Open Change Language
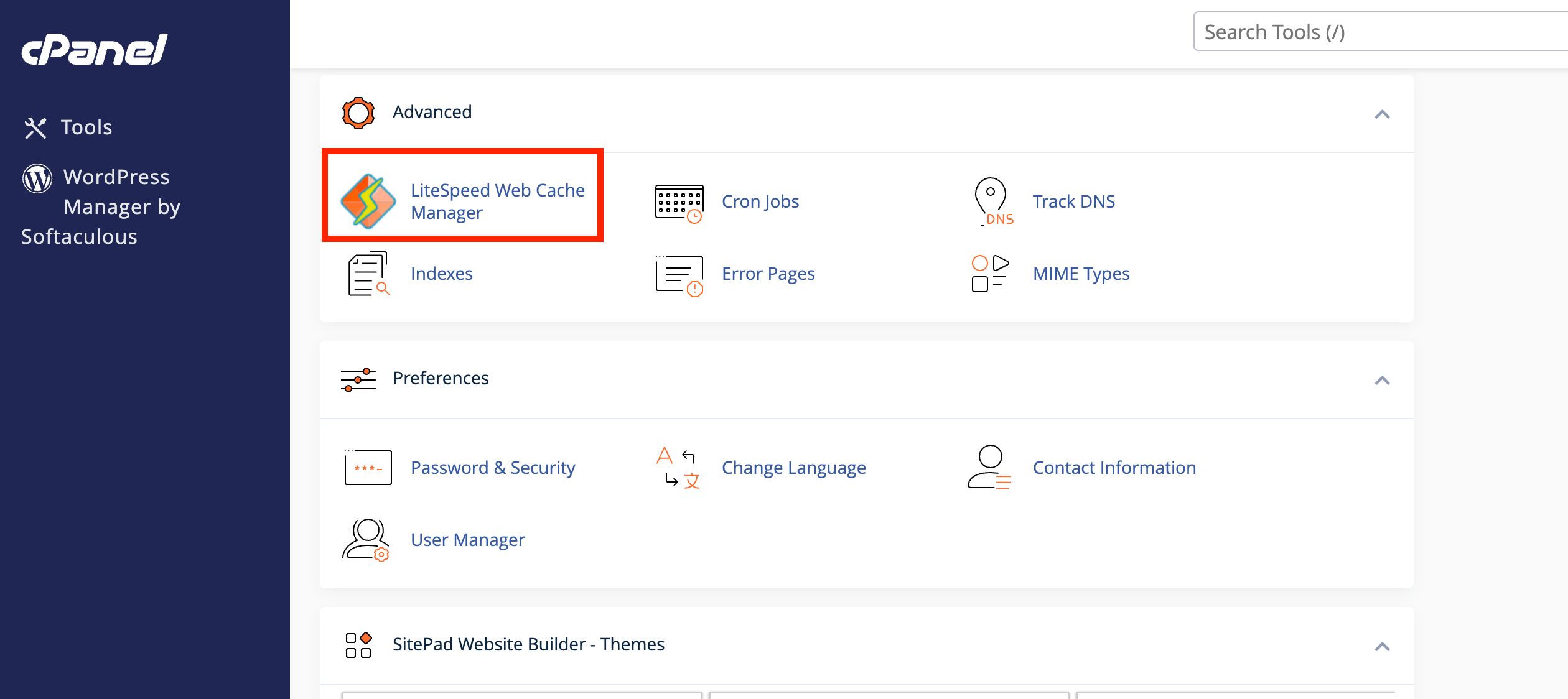This screenshot has width=1568, height=699. pyautogui.click(x=794, y=468)
